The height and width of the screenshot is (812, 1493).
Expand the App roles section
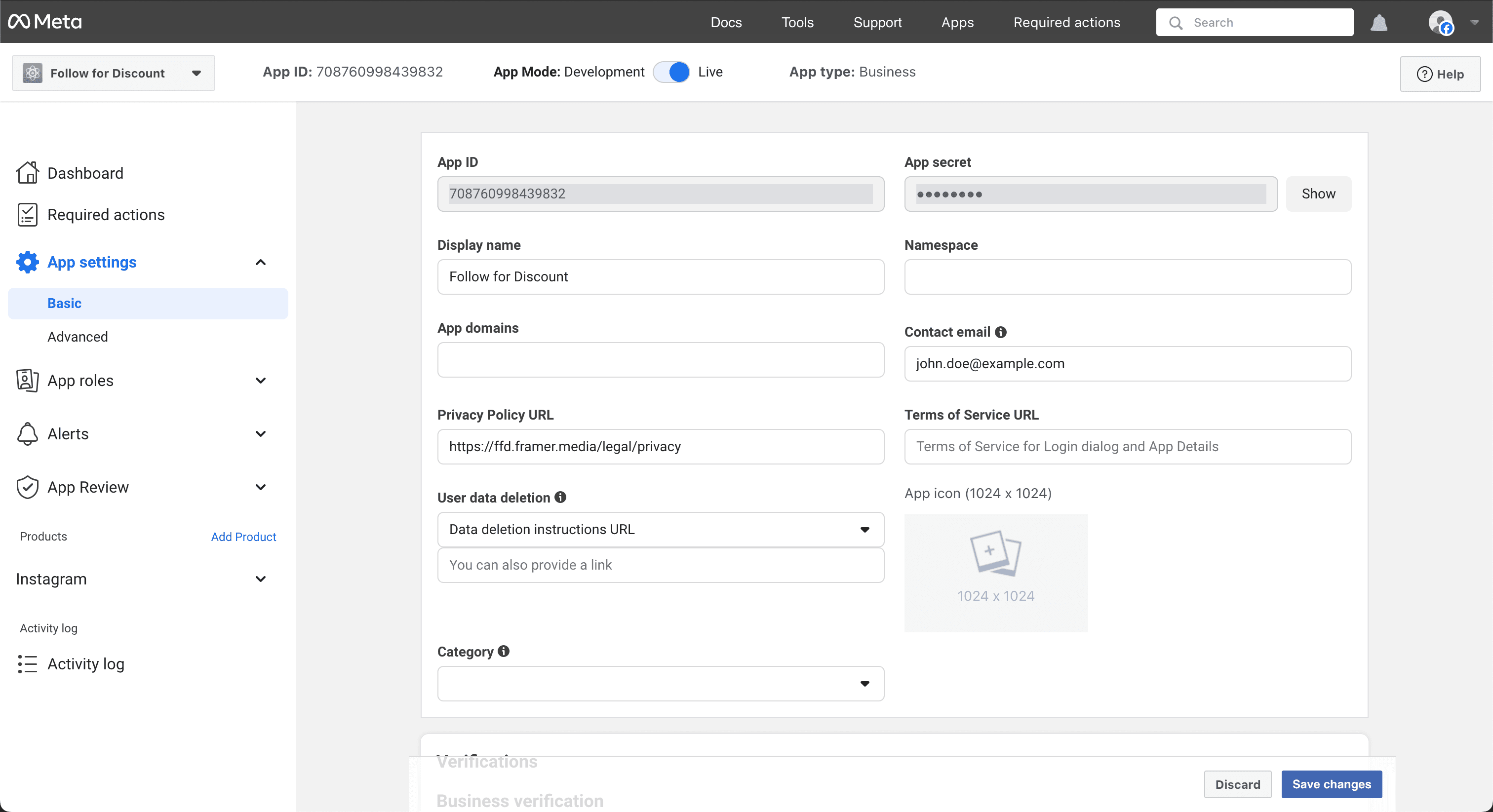point(261,380)
